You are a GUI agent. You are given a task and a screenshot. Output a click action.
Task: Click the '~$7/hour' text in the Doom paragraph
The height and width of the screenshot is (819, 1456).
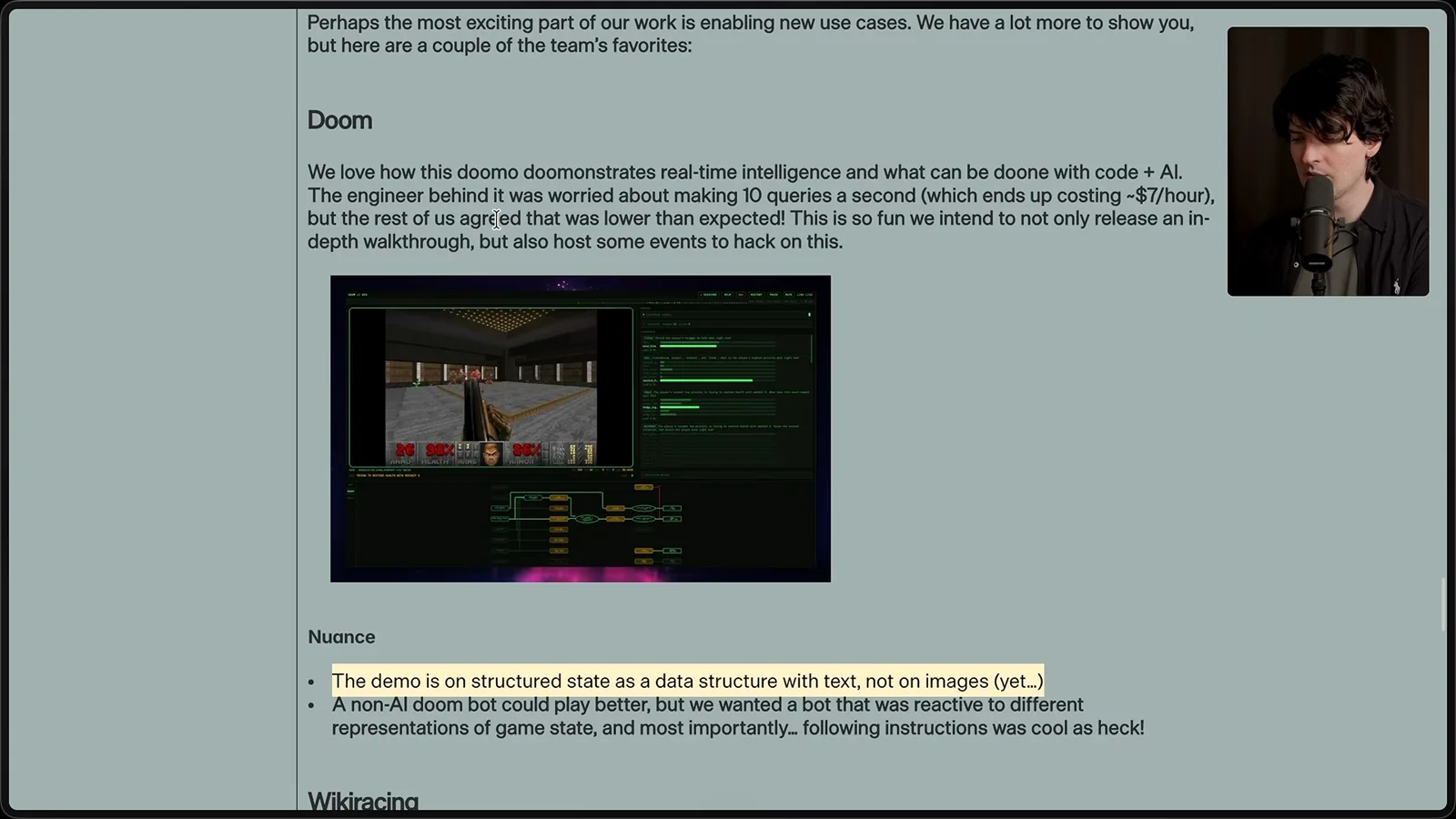1169,196
